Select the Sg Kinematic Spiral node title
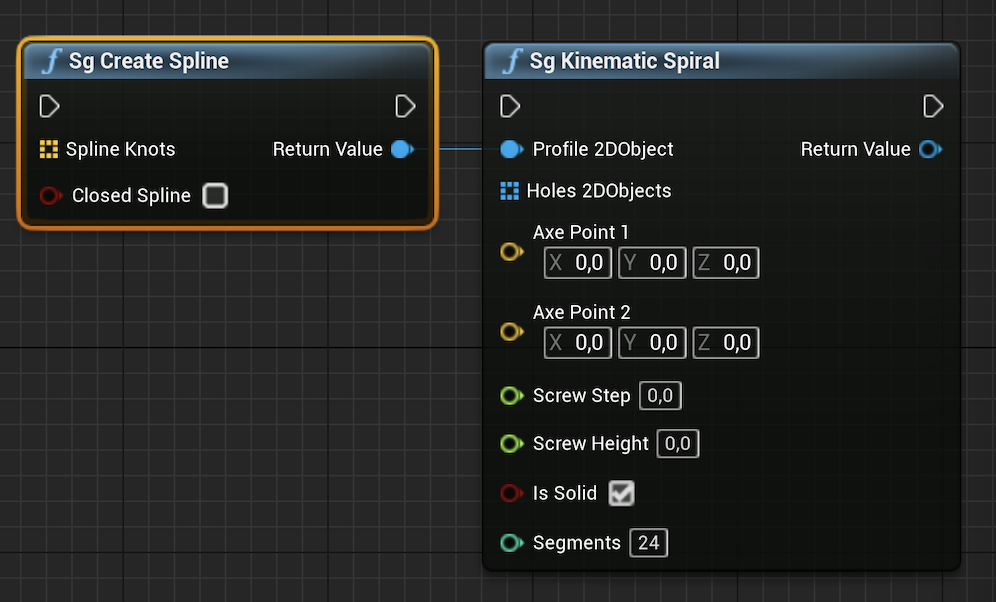This screenshot has width=996, height=602. click(624, 61)
